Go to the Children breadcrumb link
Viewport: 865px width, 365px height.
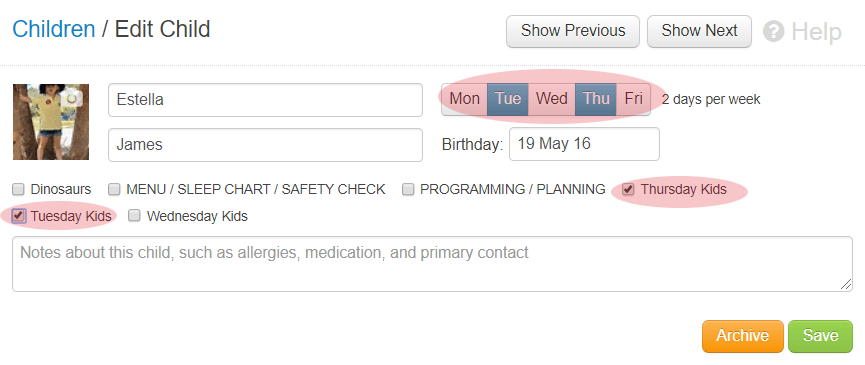coord(54,29)
